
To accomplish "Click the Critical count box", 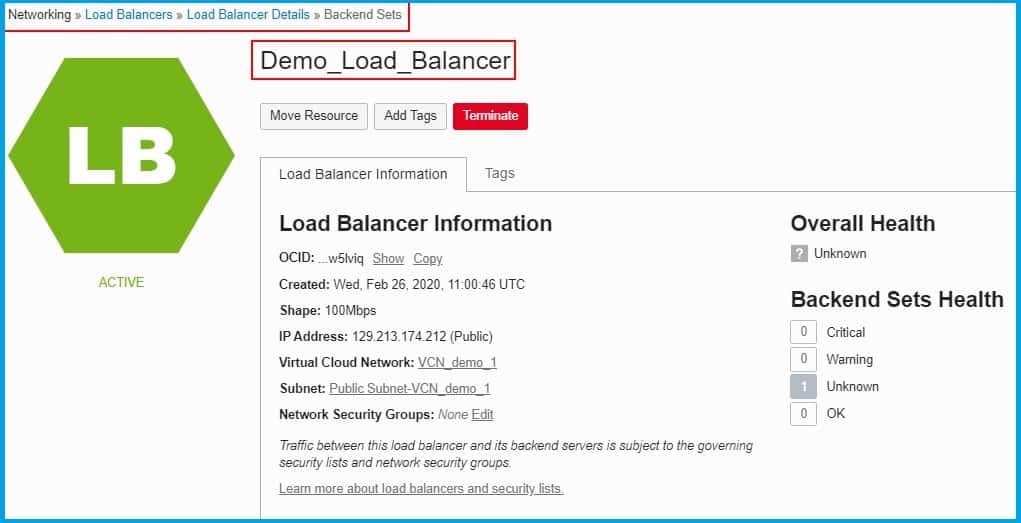I will coord(804,332).
